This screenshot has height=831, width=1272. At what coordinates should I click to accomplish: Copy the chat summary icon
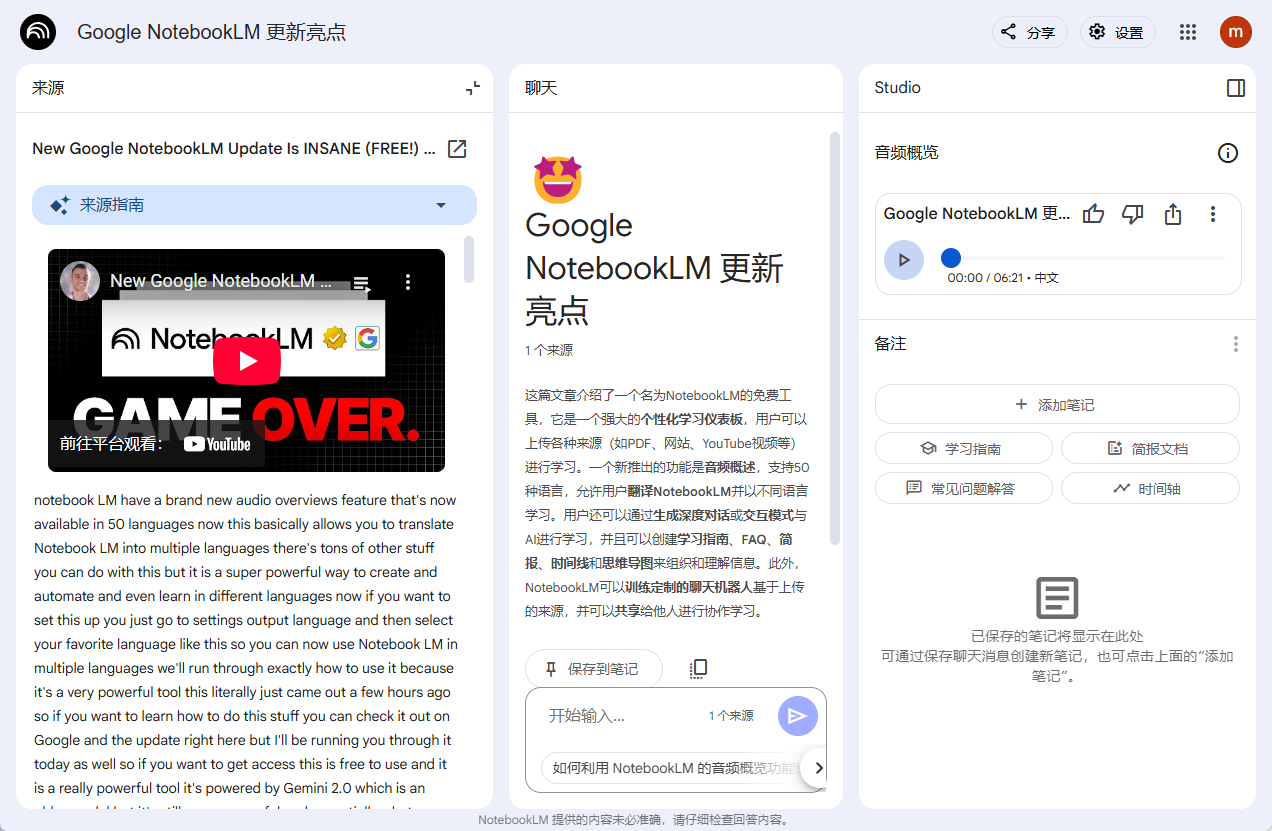(699, 669)
